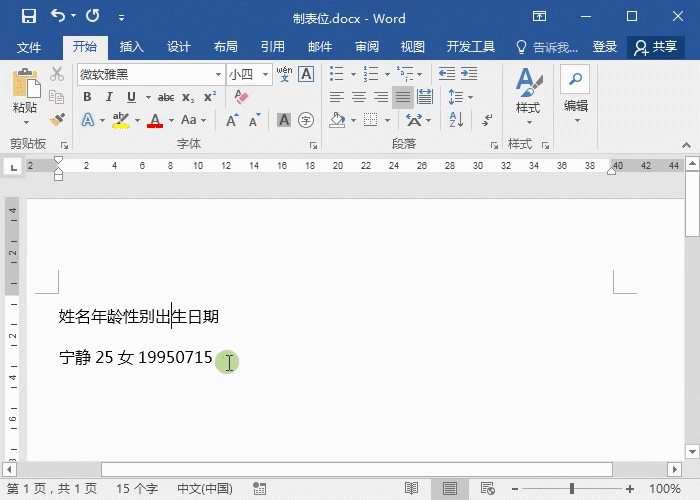This screenshot has height=500, width=700.
Task: Open the 编辑 editing menu
Action: [575, 96]
